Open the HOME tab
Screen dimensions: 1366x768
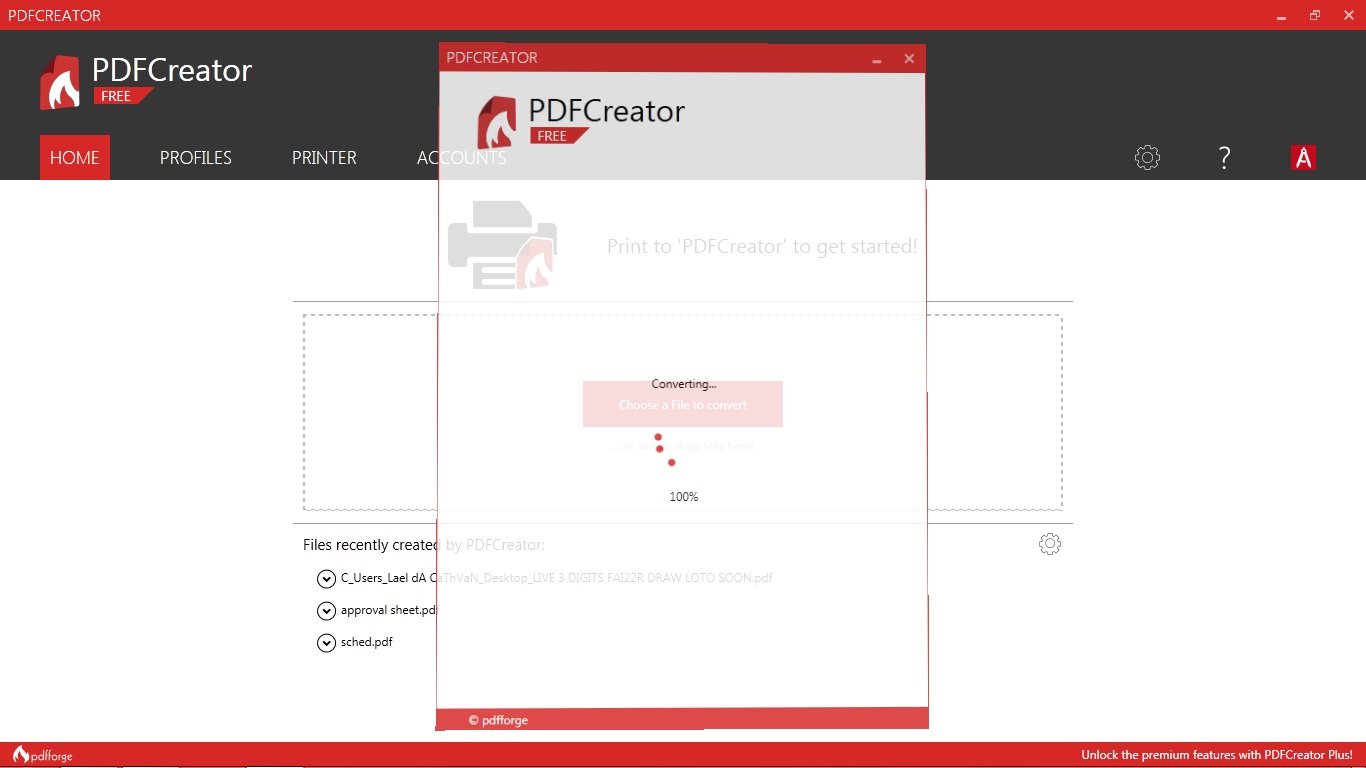[x=75, y=157]
